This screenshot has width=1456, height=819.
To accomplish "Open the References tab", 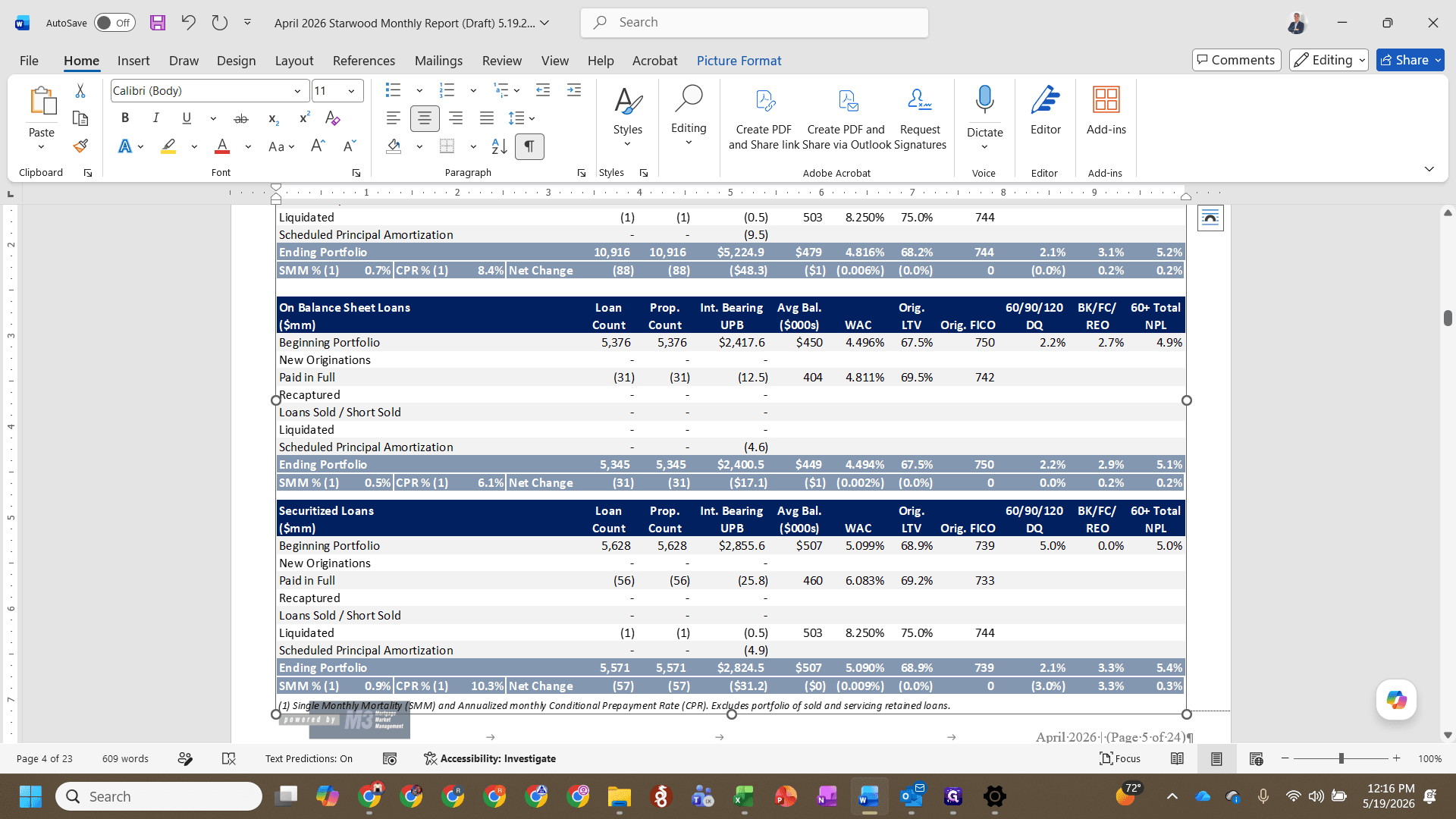I will pyautogui.click(x=364, y=61).
